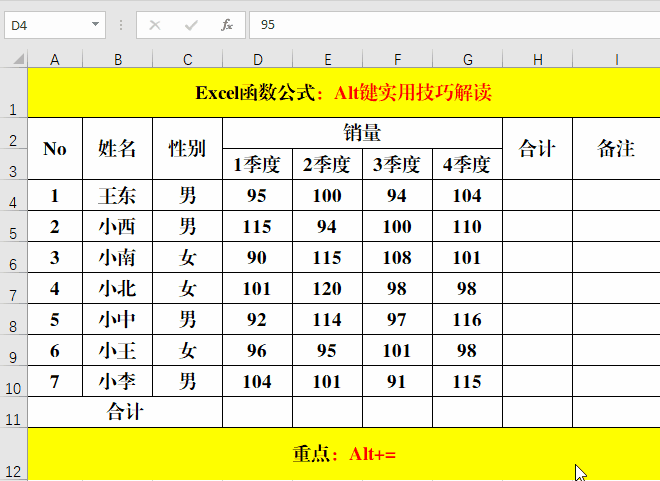Select the name cell '小西'

click(117, 226)
